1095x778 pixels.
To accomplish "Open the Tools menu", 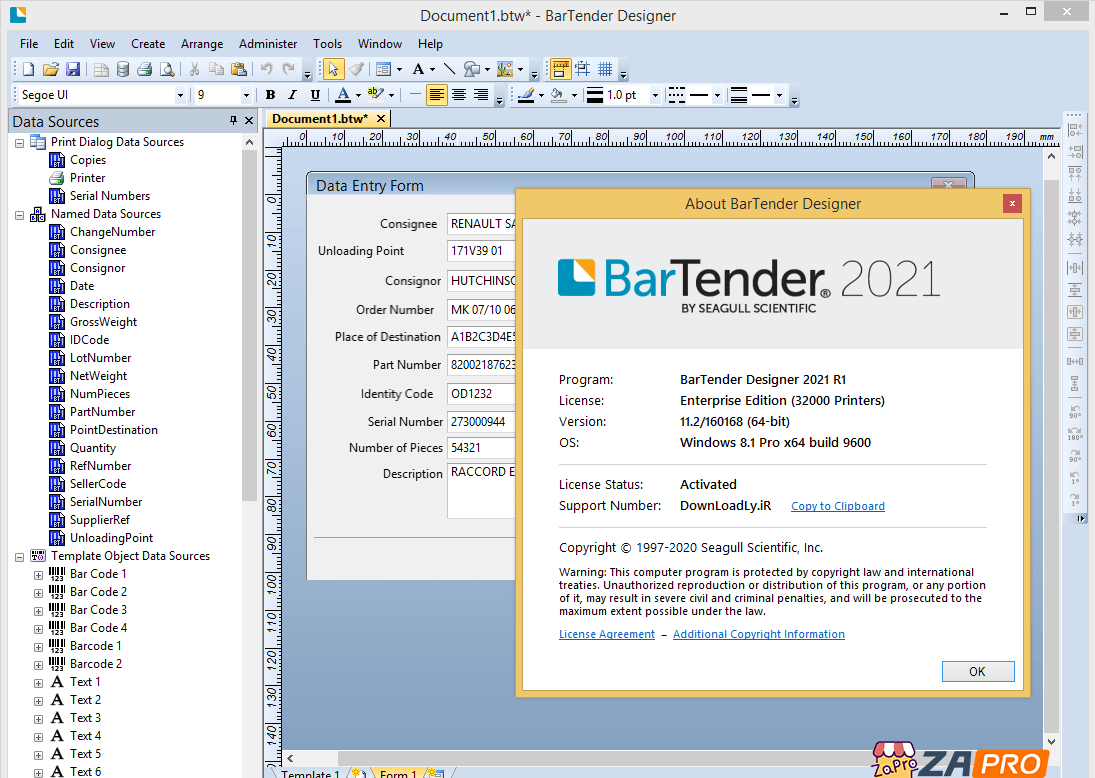I will (x=328, y=43).
